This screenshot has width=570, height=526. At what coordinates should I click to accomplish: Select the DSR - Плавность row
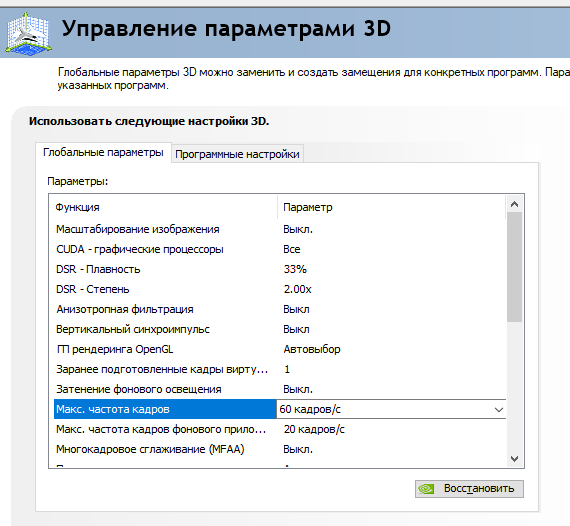coord(280,269)
